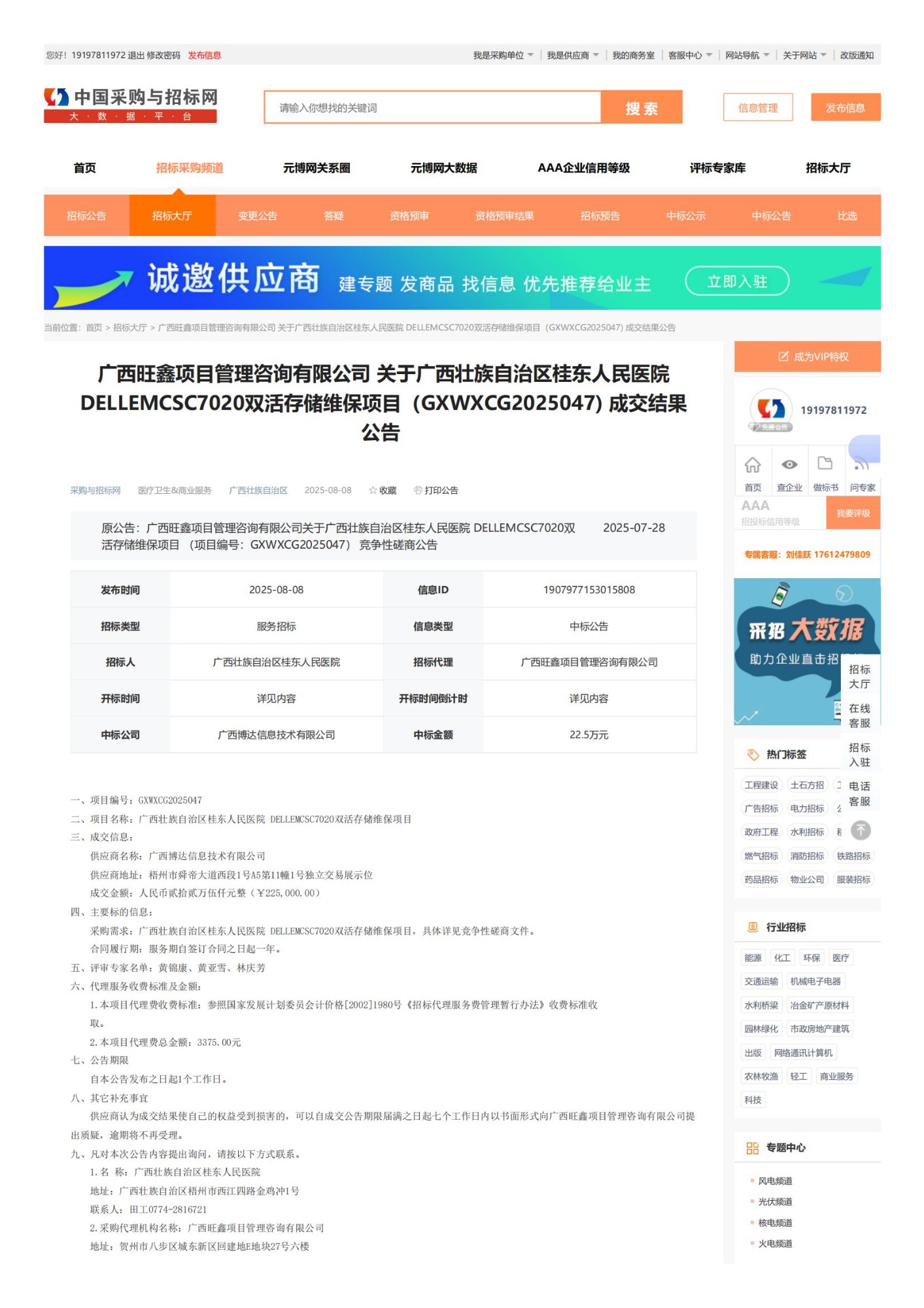Click breadcrumb link 招标大厅
The image size is (924, 1308).
point(129,328)
